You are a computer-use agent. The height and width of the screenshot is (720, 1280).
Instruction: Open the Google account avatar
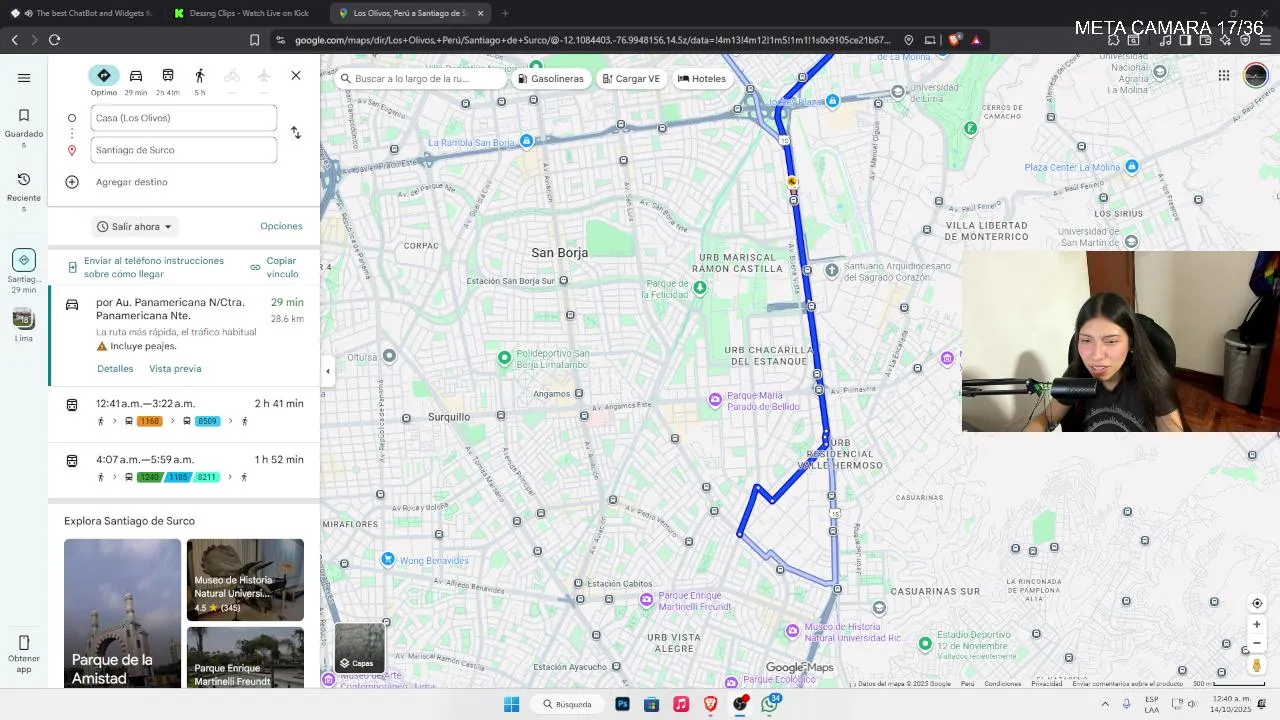click(1256, 76)
